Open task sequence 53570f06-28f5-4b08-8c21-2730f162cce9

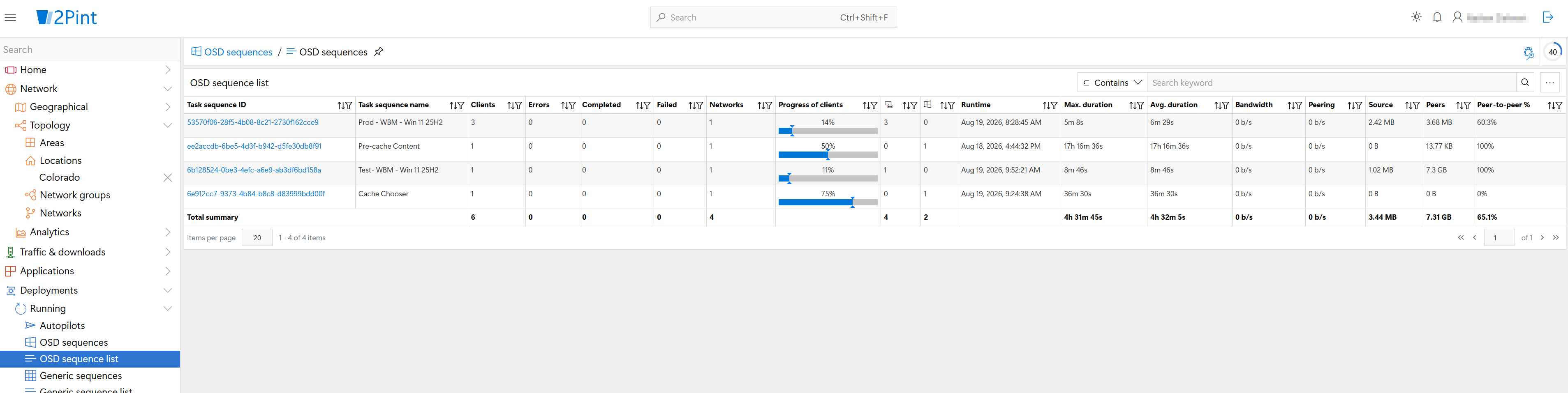pos(252,122)
